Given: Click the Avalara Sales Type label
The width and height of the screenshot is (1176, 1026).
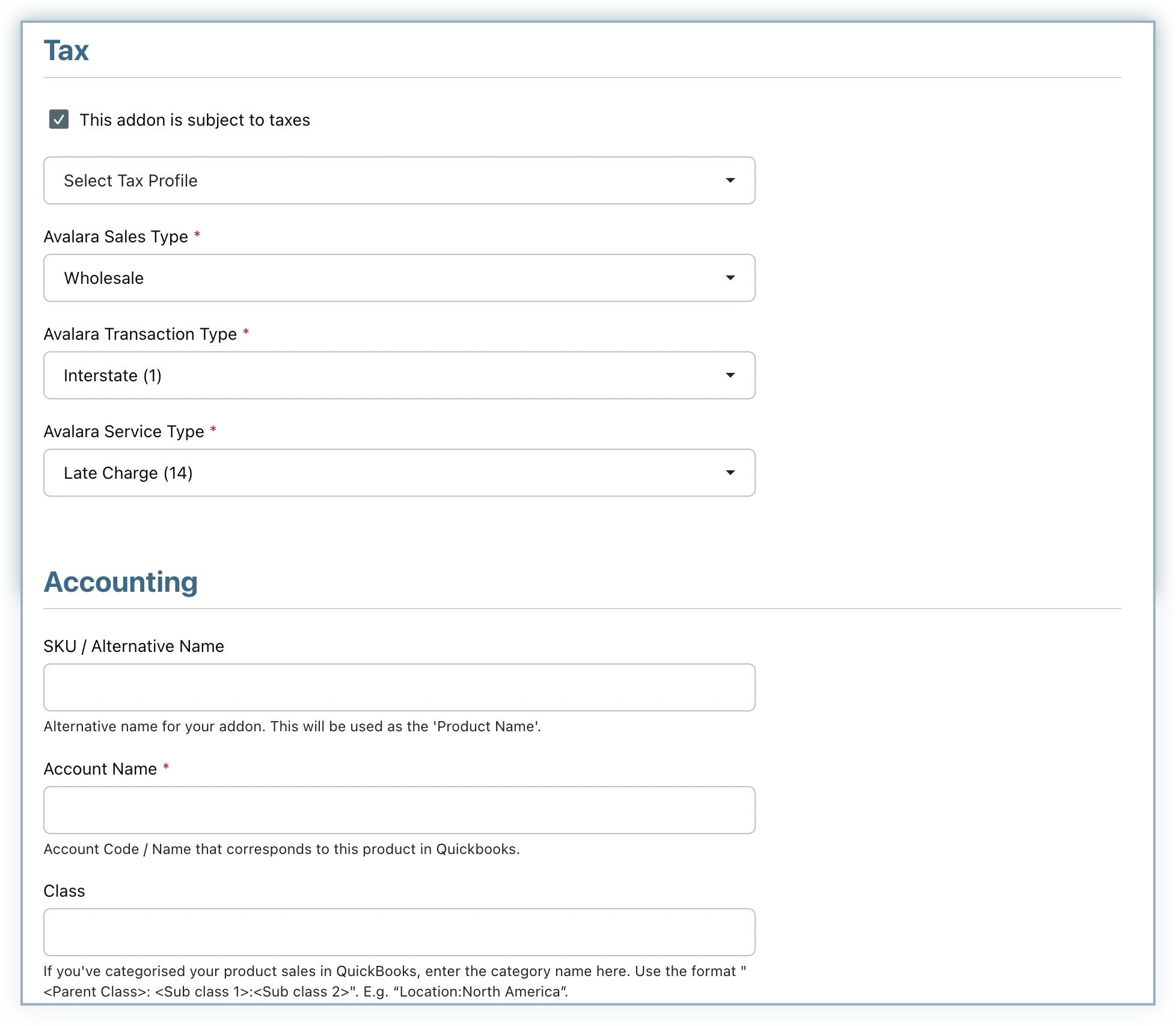Looking at the screenshot, I should pos(116,237).
